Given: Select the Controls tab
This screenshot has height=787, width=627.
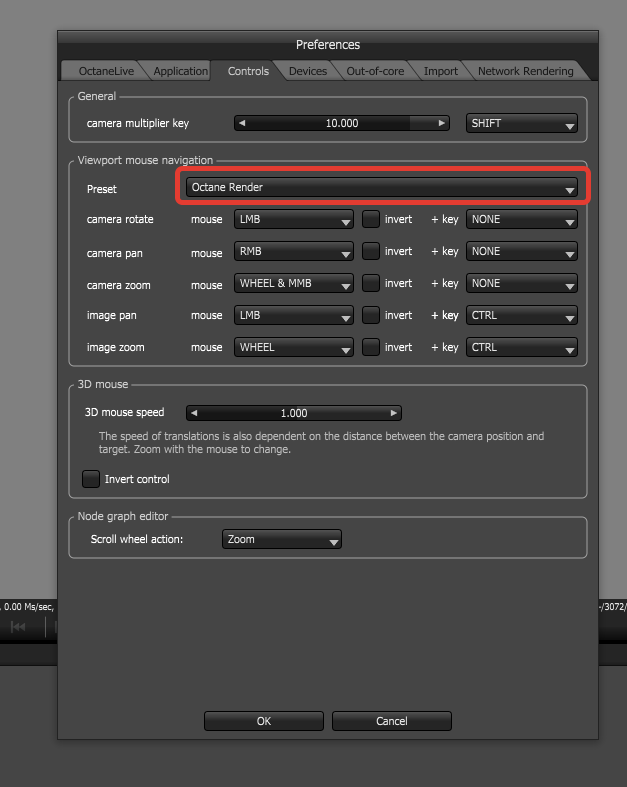Looking at the screenshot, I should point(248,71).
